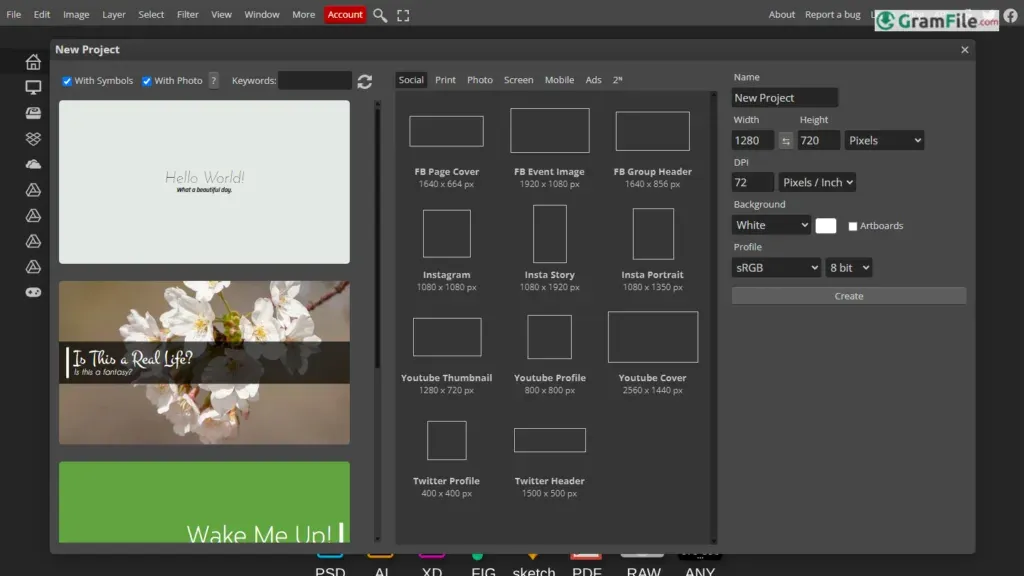The height and width of the screenshot is (576, 1024).
Task: Open the Pixels unit dropdown
Action: 884,140
